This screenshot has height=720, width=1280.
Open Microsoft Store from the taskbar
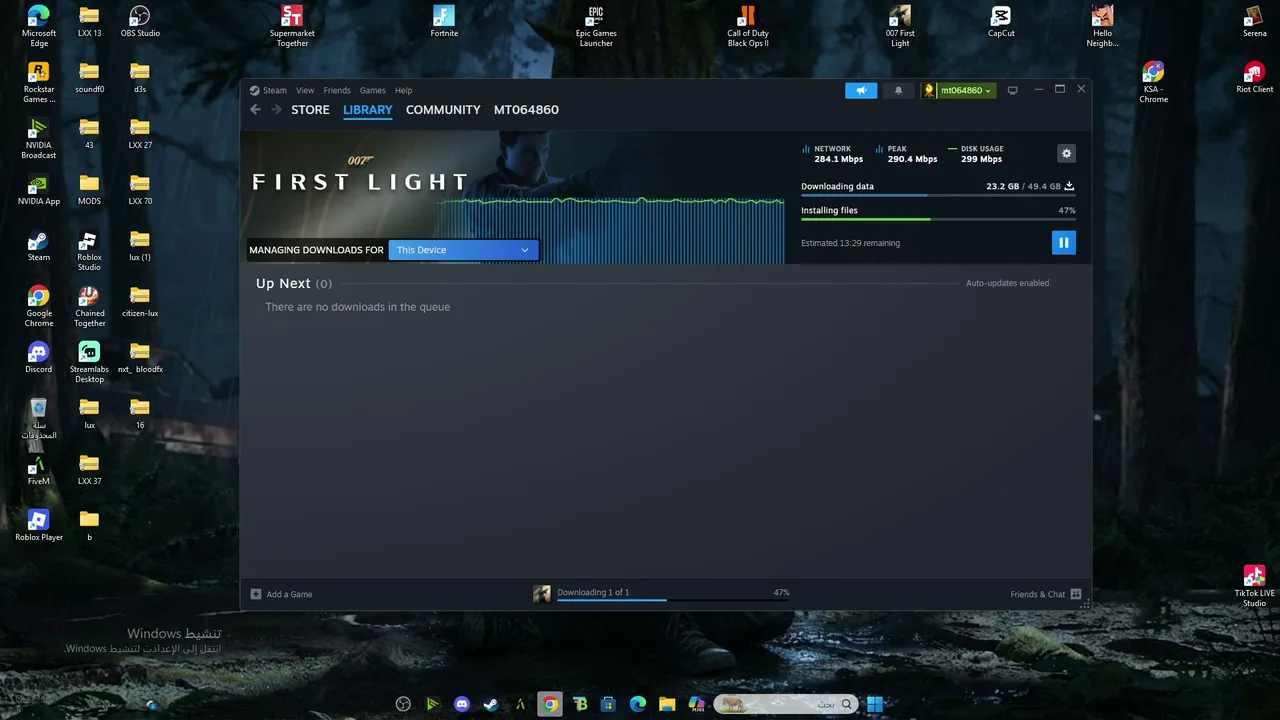608,704
